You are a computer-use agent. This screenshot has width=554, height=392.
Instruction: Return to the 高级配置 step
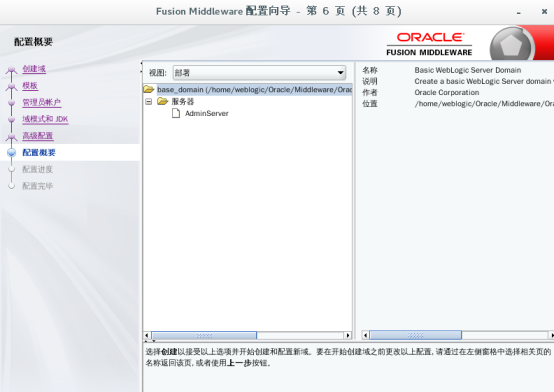(x=38, y=136)
